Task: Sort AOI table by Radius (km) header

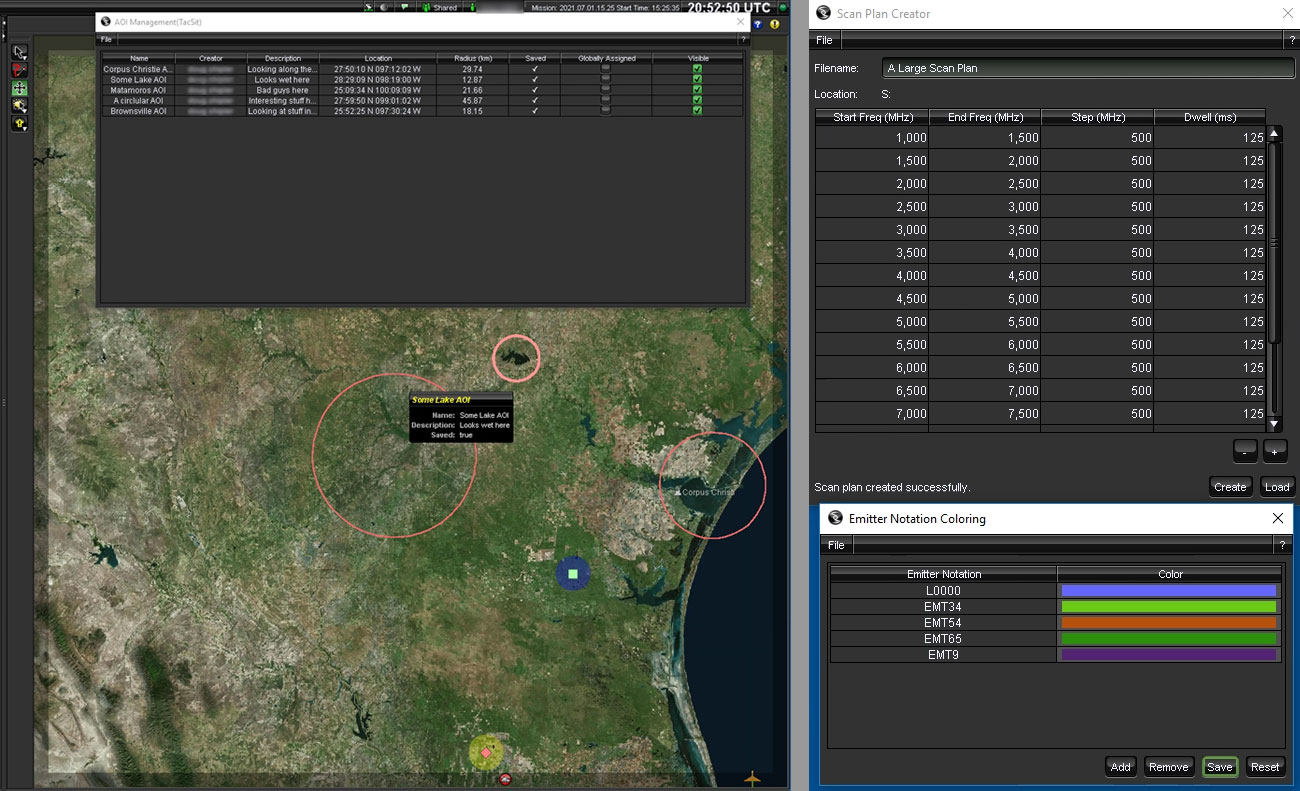Action: coord(473,58)
